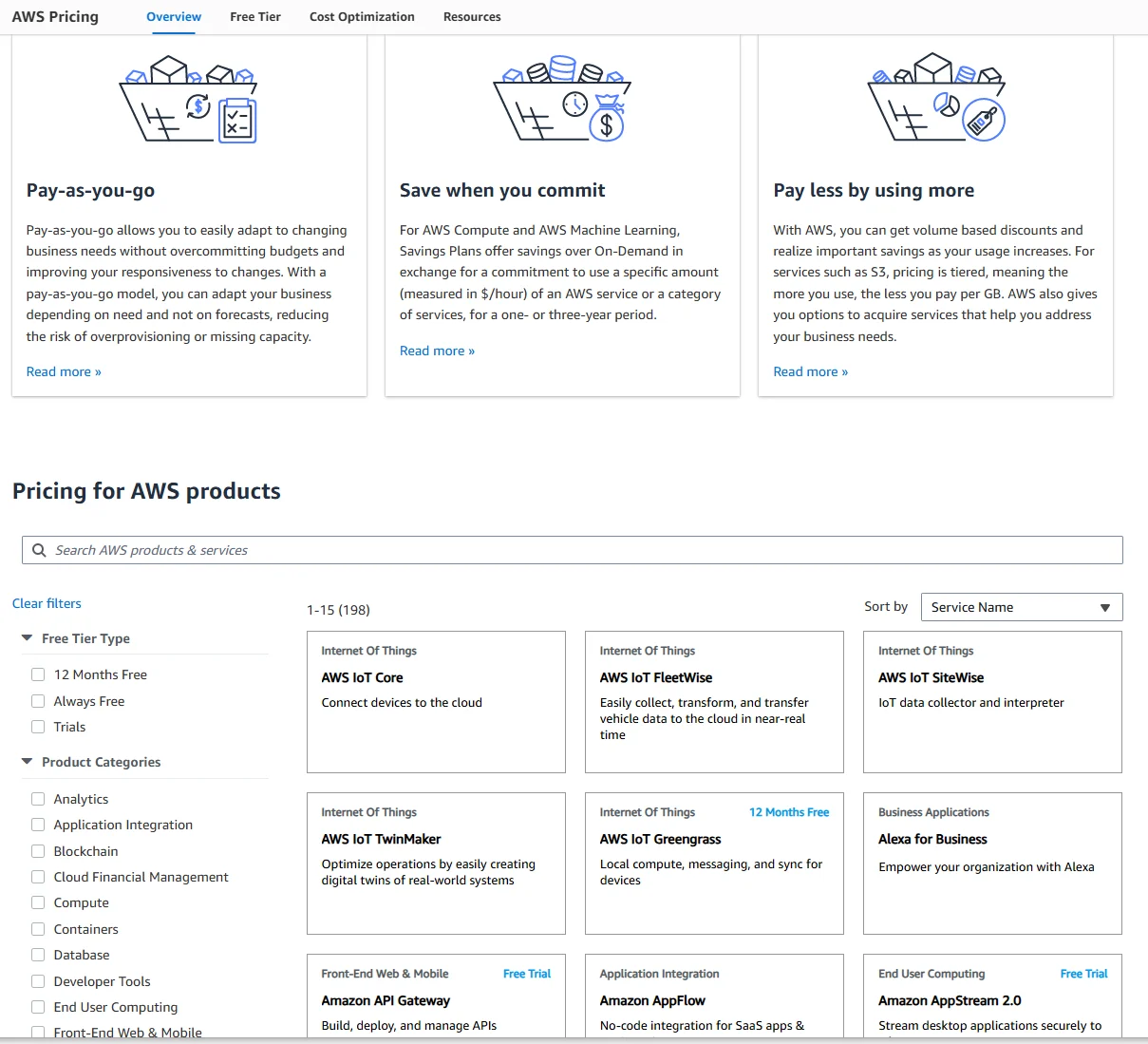Screen dimensions: 1148x1044
Task: Click Read more under Pay less by using more
Action: tap(811, 371)
